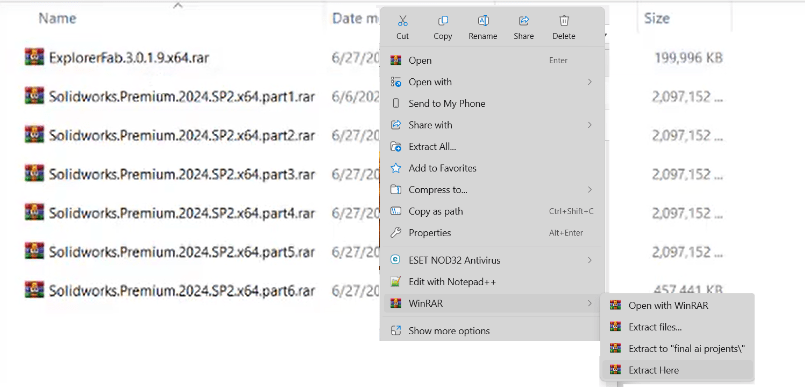The width and height of the screenshot is (805, 387).
Task: Click the Rename icon in context menu
Action: 483,21
